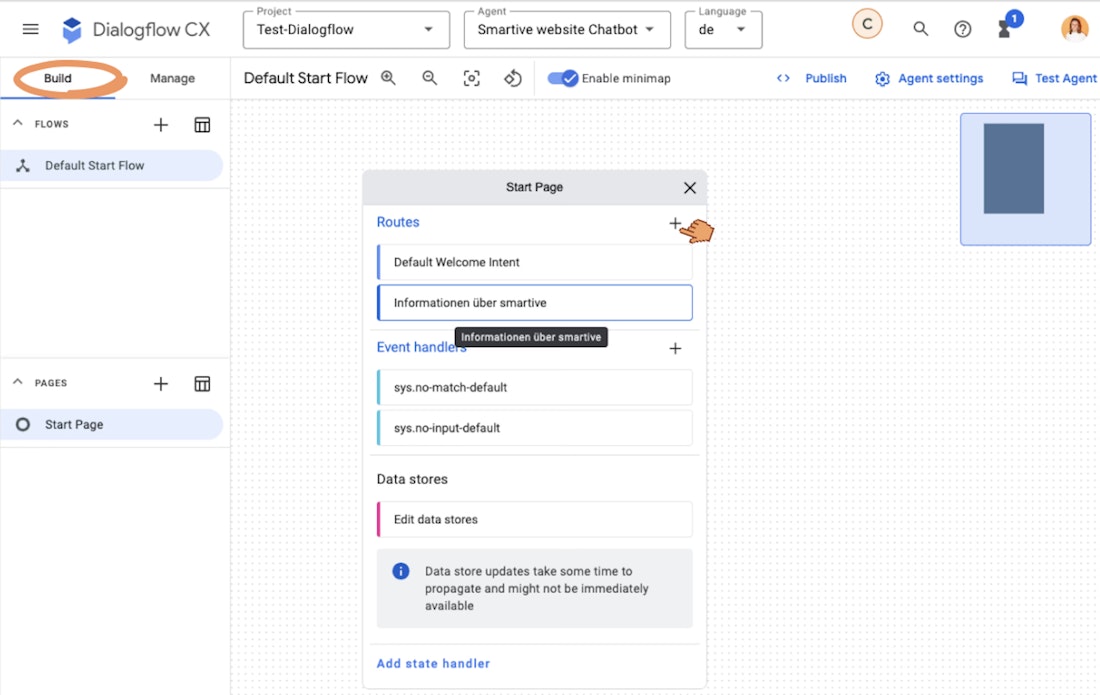Open the Informationen über smartive route
Viewport: 1100px width, 695px height.
(535, 302)
